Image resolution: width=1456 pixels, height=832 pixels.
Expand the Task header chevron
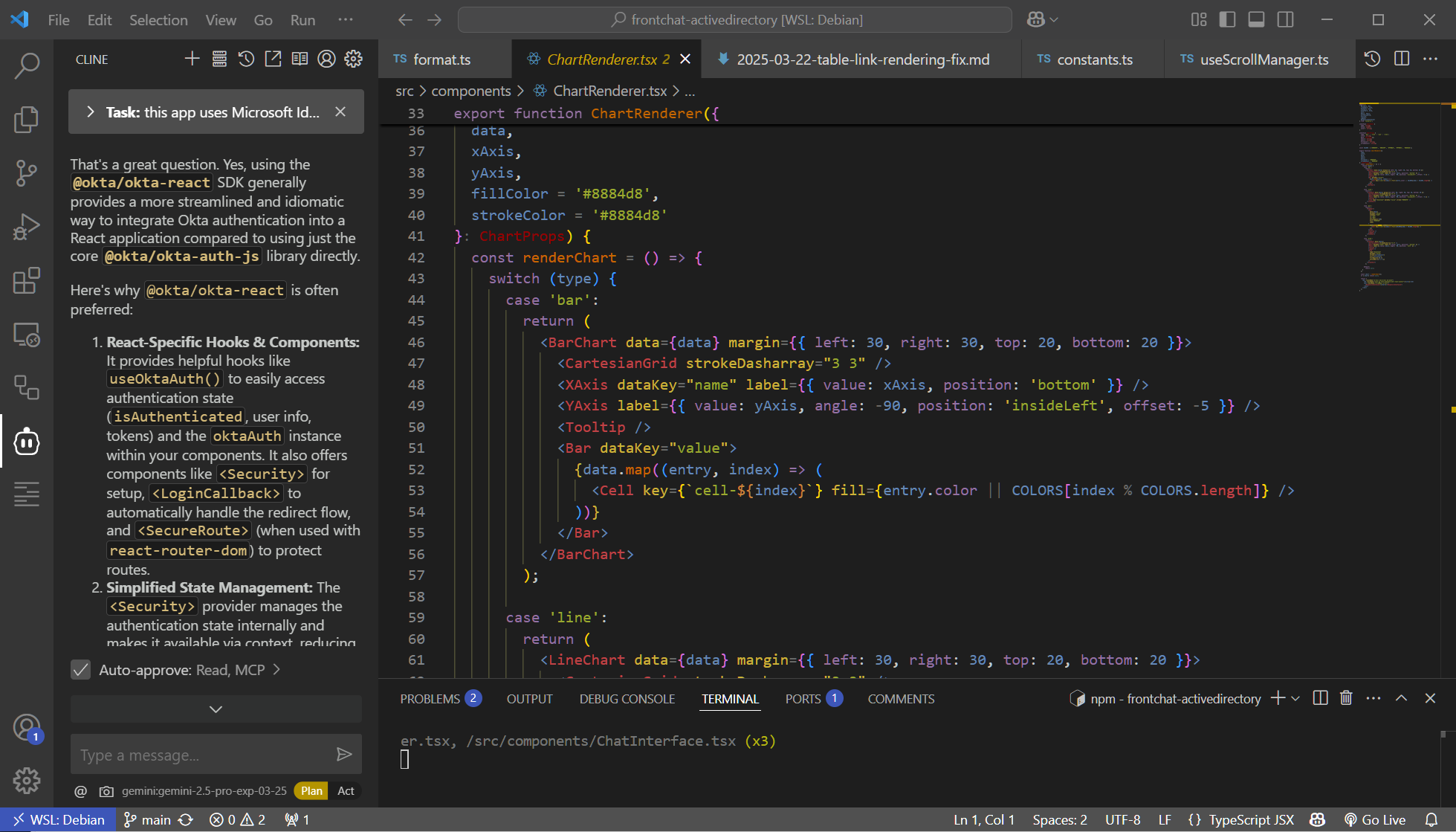click(90, 112)
